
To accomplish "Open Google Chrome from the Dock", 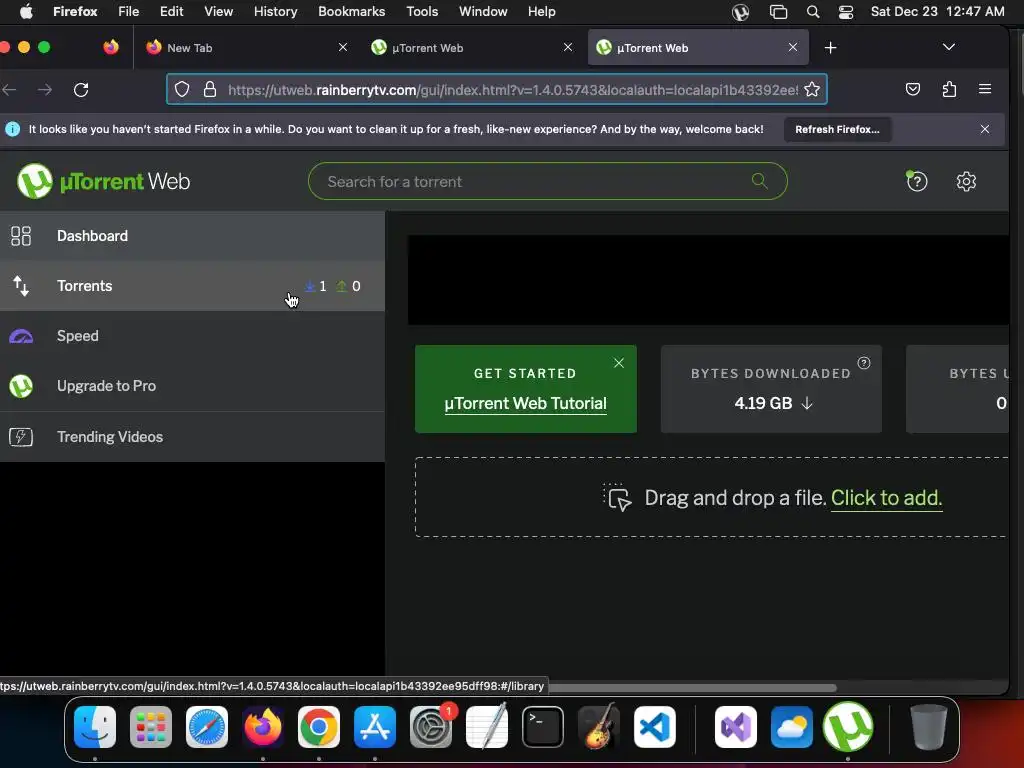I will click(x=319, y=726).
